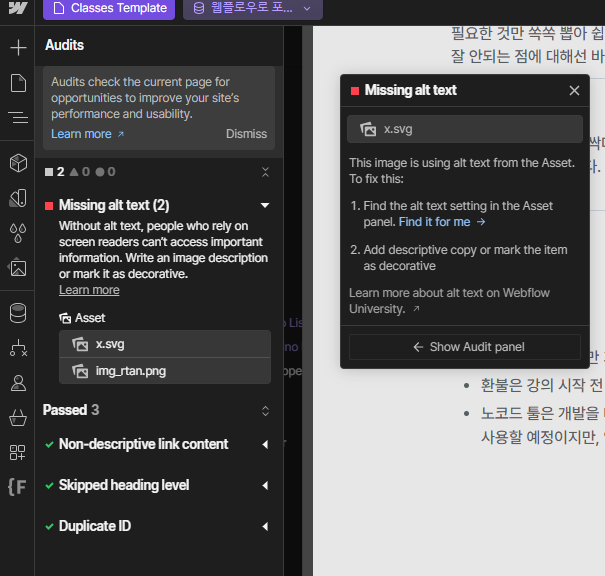Click the x.svg field in the popup
The width and height of the screenshot is (605, 576).
pos(465,129)
